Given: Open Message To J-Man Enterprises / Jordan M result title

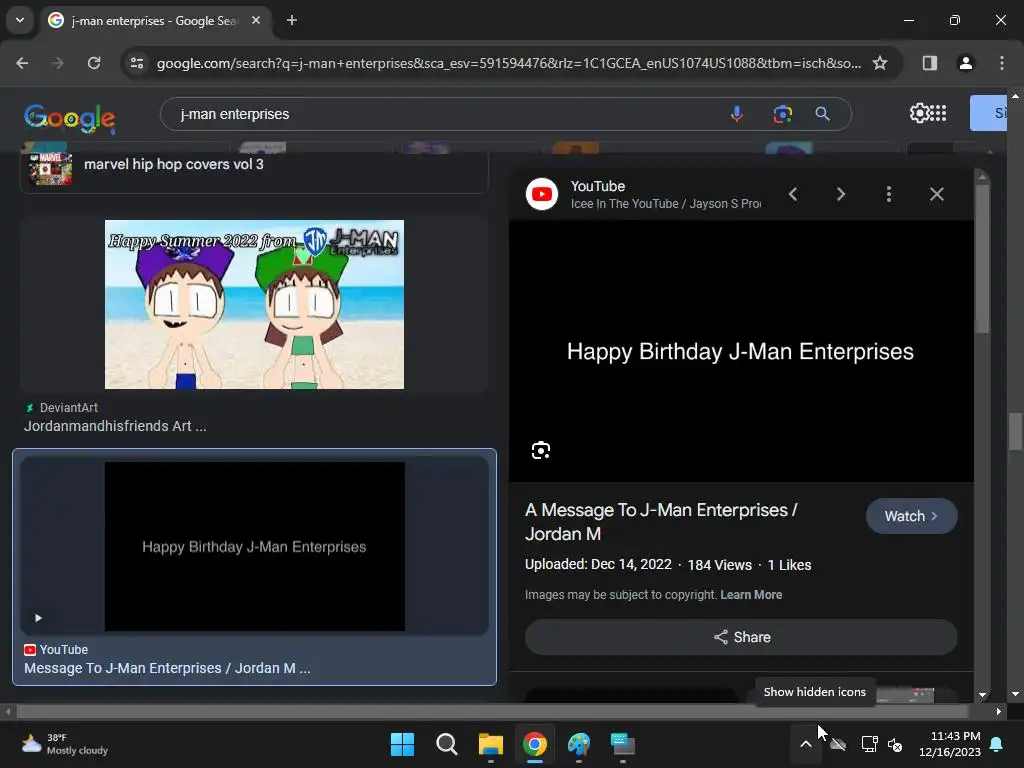Looking at the screenshot, I should click(x=167, y=668).
